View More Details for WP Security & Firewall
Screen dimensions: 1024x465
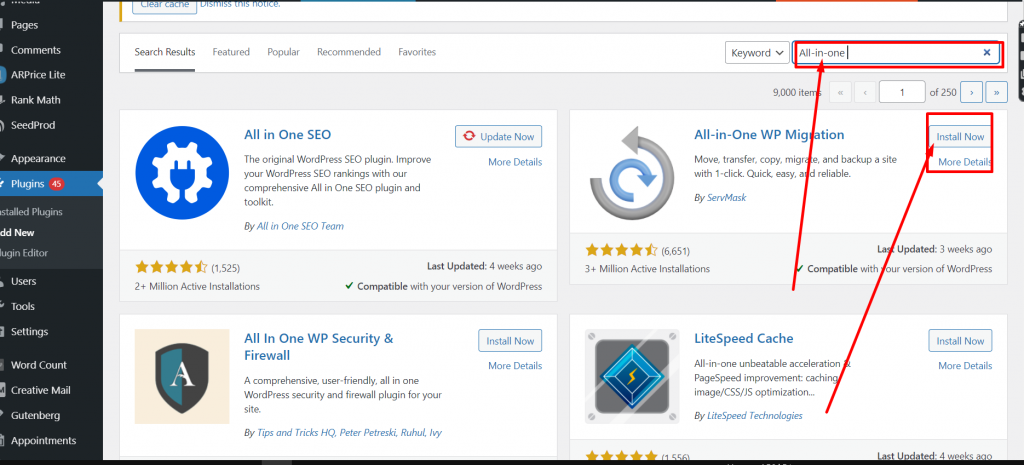point(515,366)
